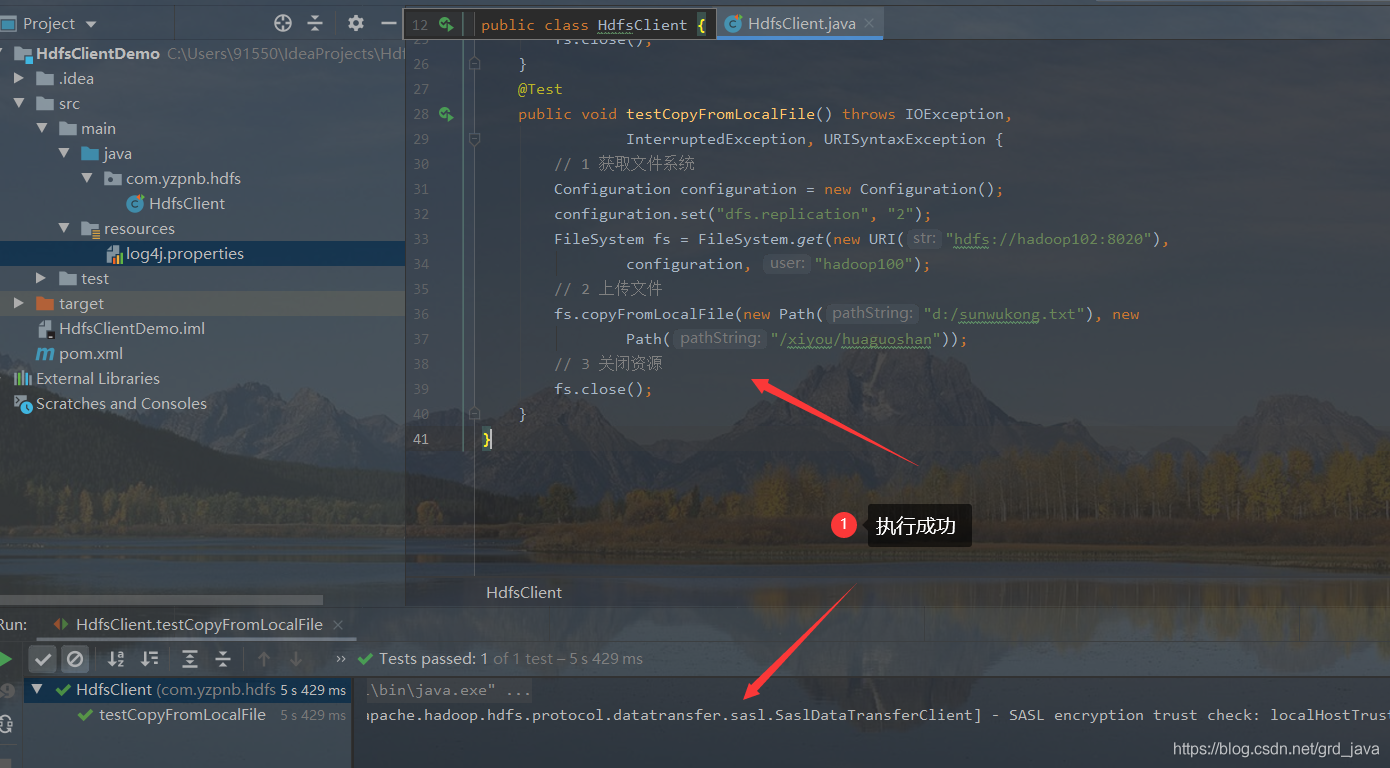Click the target folder icon
This screenshot has height=768, width=1390.
pyautogui.click(x=45, y=303)
